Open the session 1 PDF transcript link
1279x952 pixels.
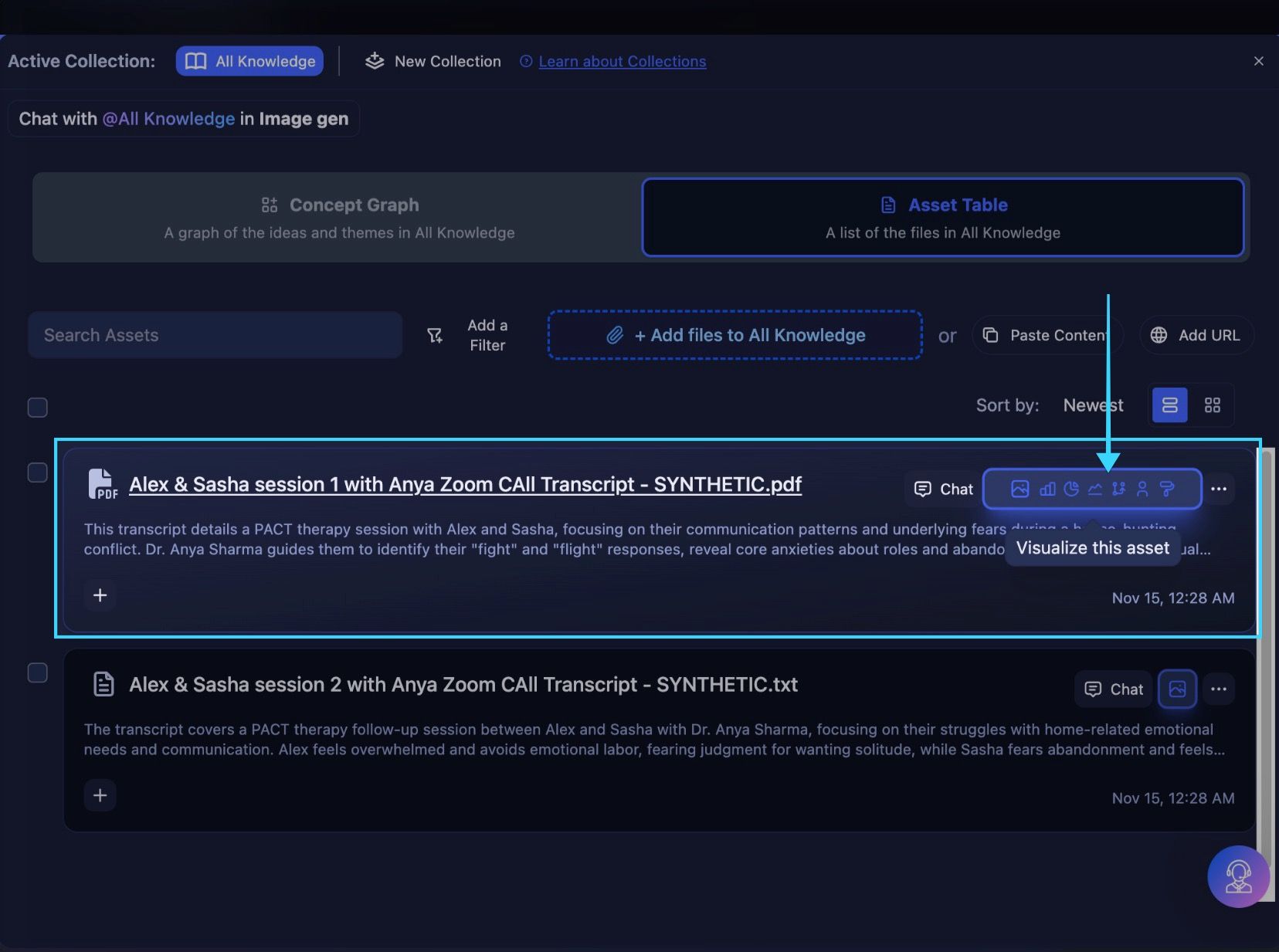coord(465,484)
